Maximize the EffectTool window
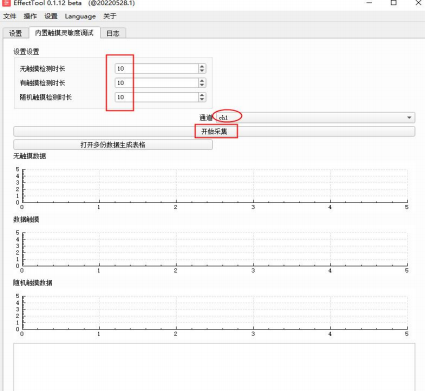The image size is (425, 391). (394, 3)
